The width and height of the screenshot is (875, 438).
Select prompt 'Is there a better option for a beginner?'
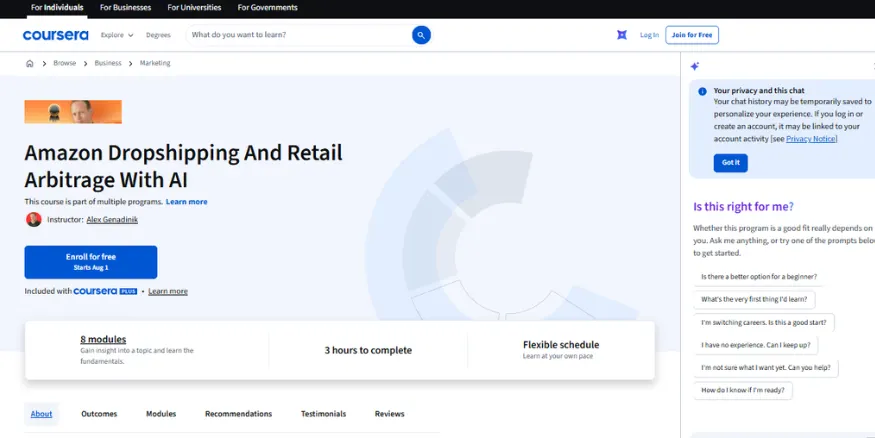coord(759,277)
